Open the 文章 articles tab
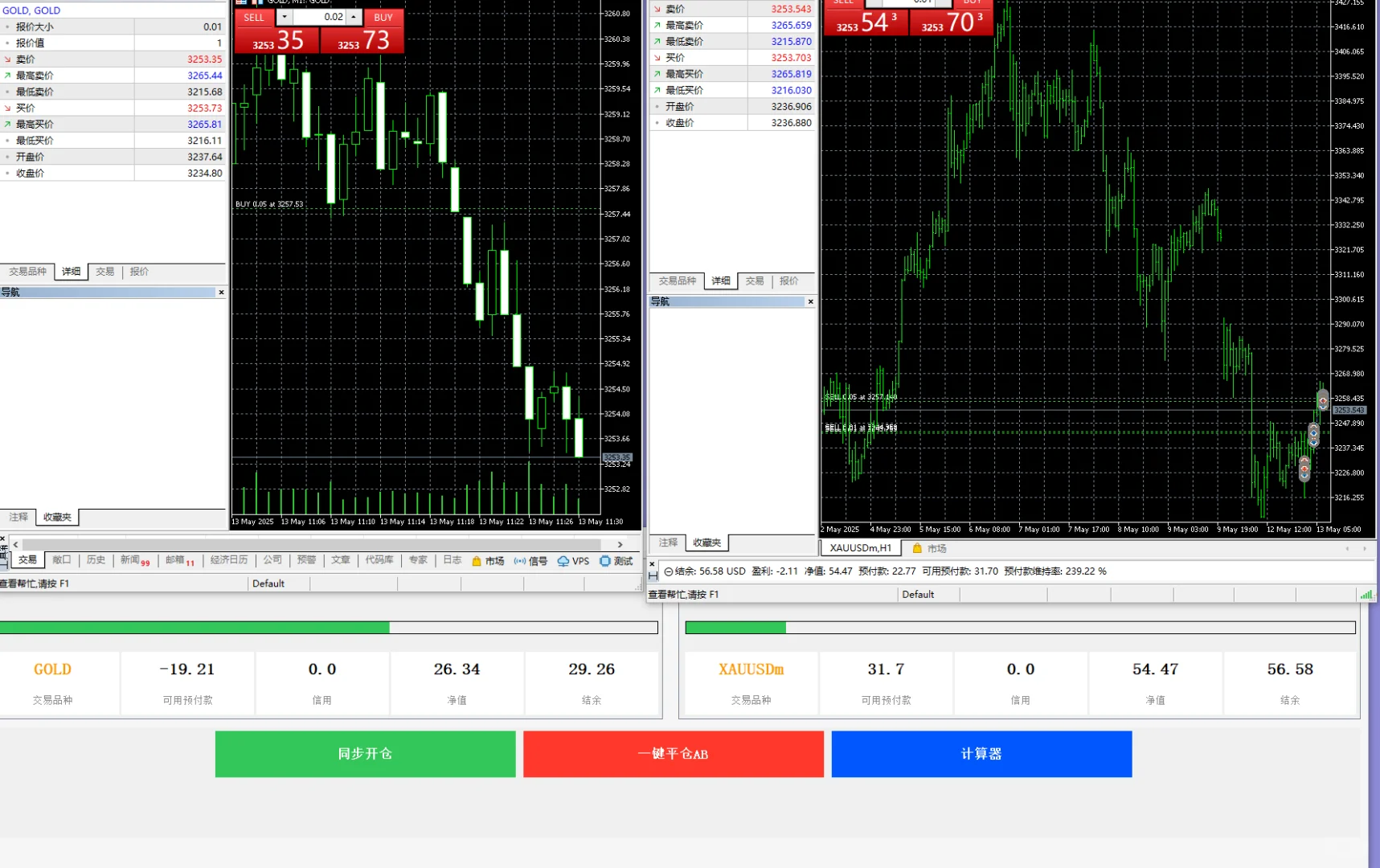Image resolution: width=1380 pixels, height=868 pixels. coord(341,560)
